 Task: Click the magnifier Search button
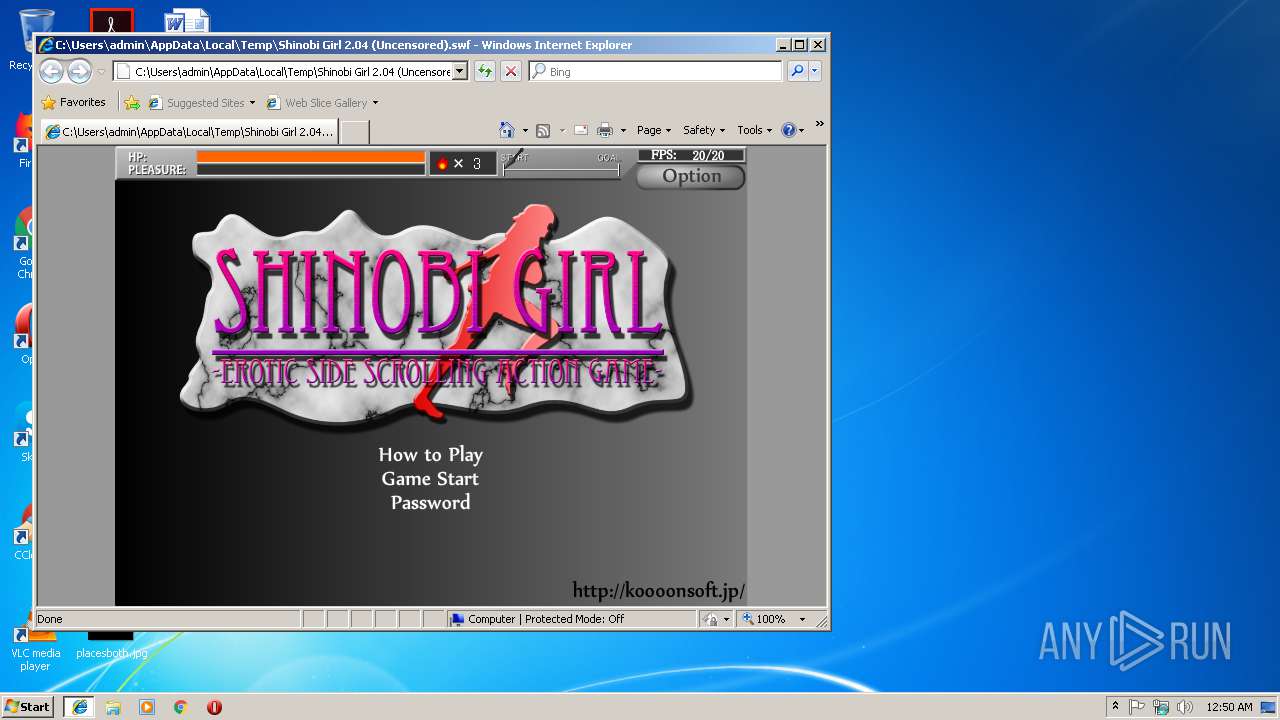[797, 71]
